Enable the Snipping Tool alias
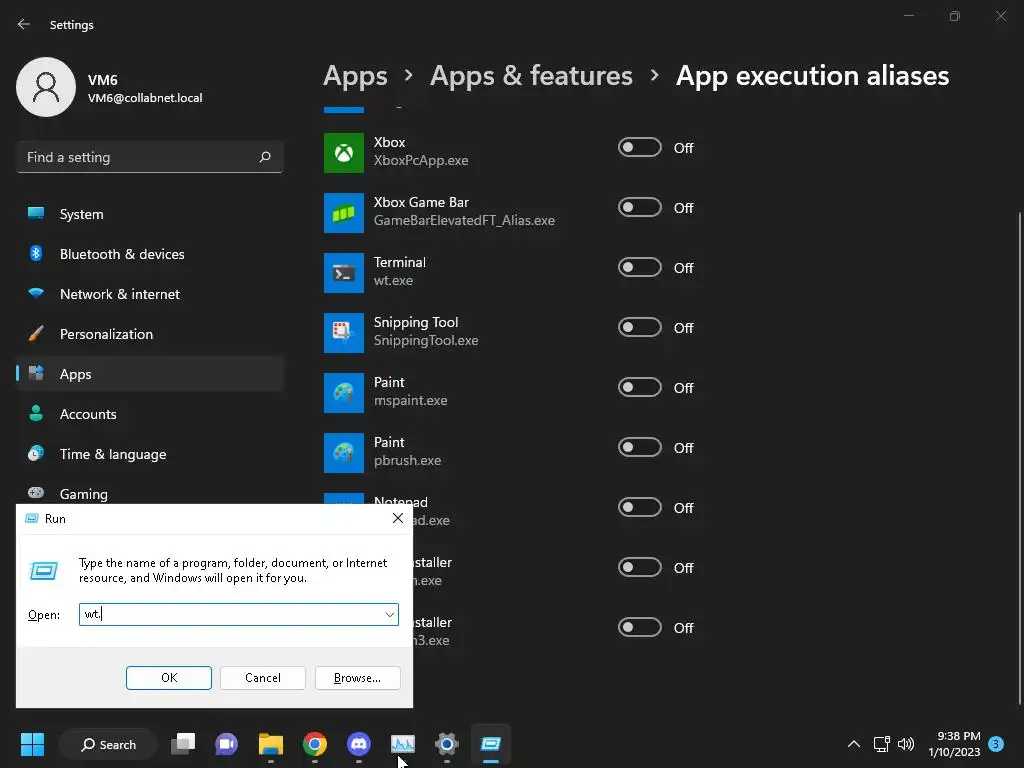This screenshot has width=1024, height=768. point(639,328)
